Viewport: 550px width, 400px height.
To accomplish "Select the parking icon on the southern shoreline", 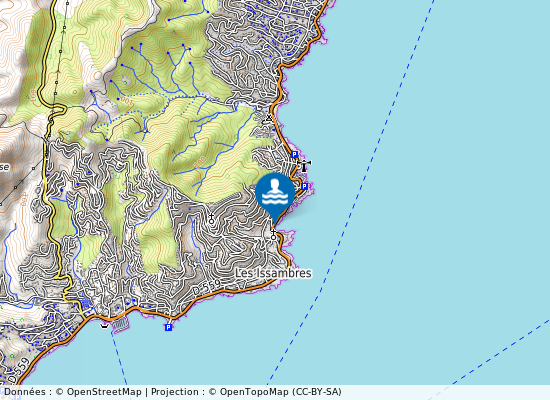I will (x=168, y=327).
